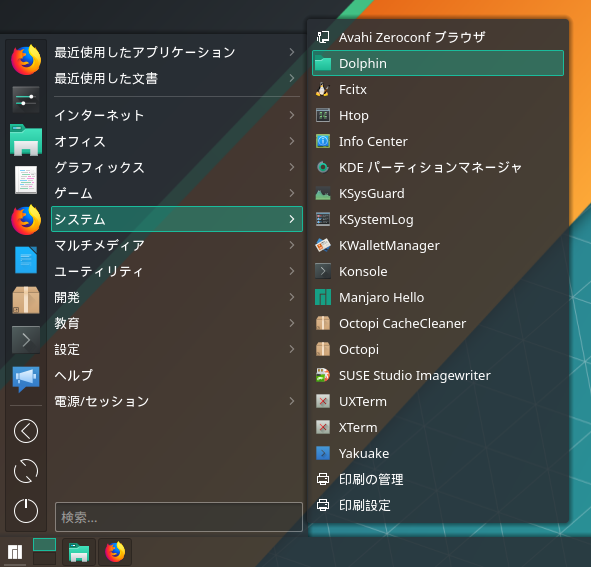Launch Octopi package box in favorites sidebar
The height and width of the screenshot is (567, 591).
click(26, 300)
